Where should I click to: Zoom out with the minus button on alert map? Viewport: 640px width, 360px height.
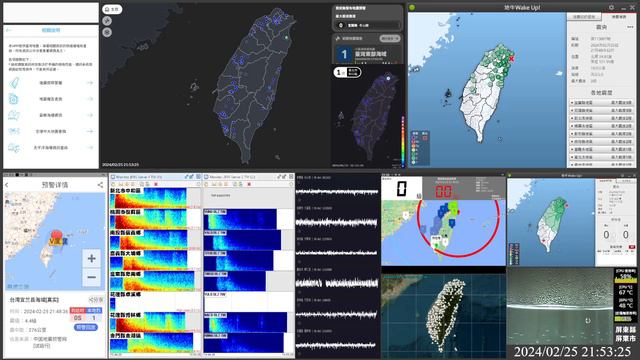click(91, 278)
